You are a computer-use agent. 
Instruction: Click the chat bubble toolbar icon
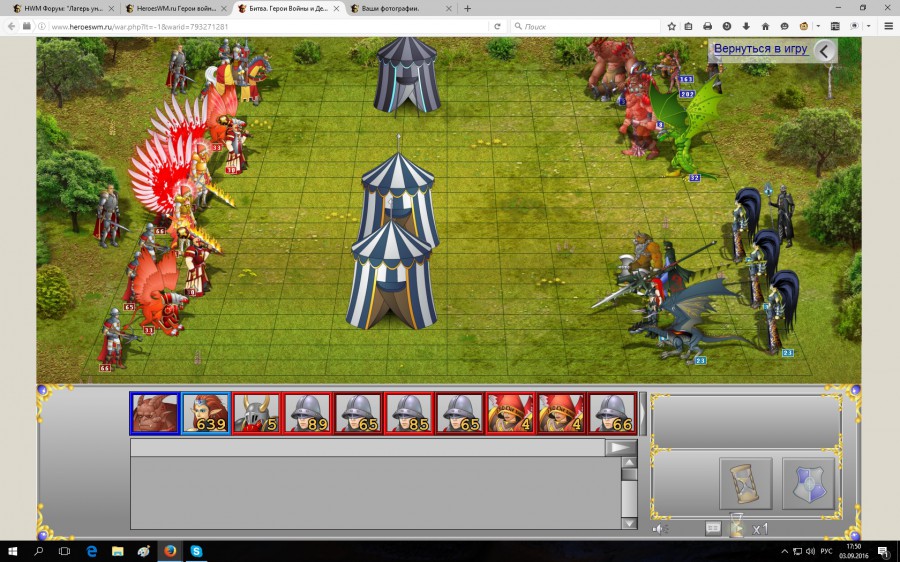[x=785, y=26]
